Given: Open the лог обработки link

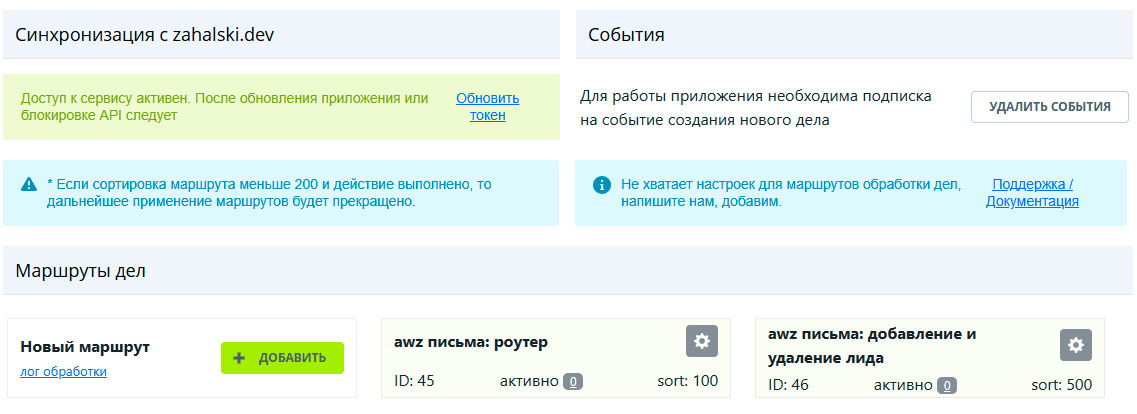Looking at the screenshot, I should 63,372.
